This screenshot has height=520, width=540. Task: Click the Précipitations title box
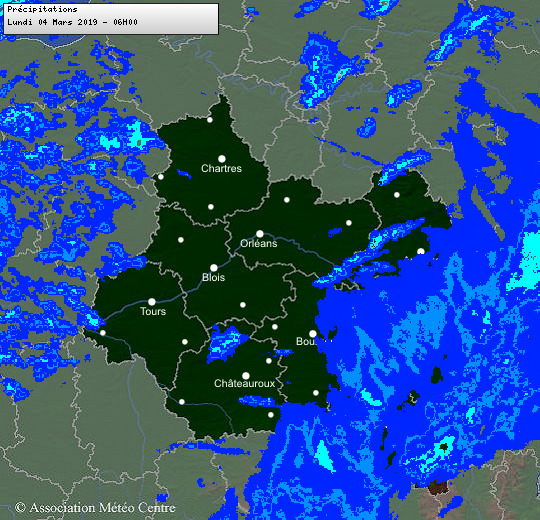(111, 19)
